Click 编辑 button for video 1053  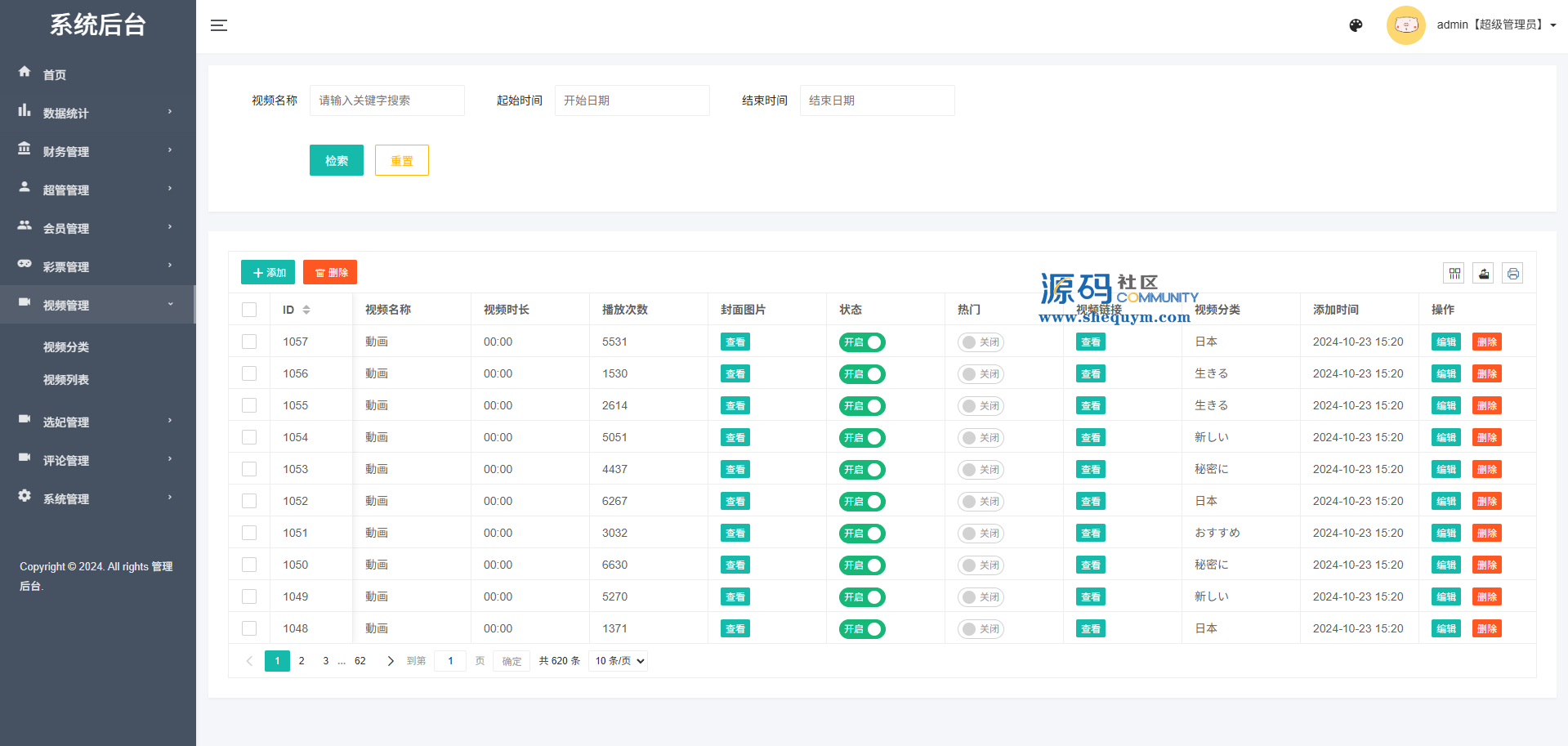click(1445, 470)
